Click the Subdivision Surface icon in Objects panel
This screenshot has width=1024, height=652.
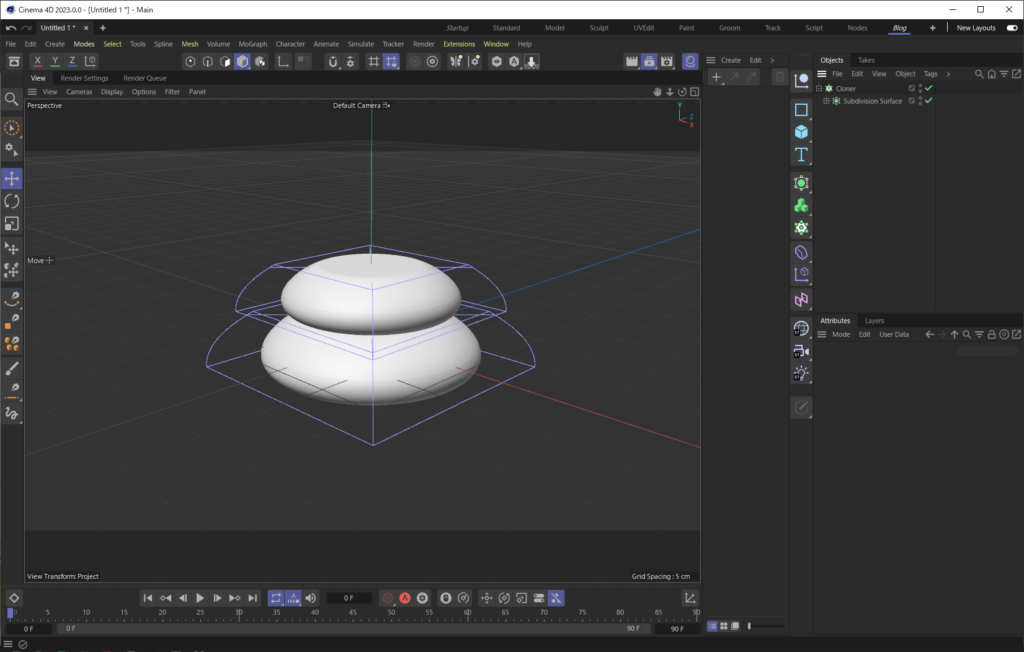tap(837, 100)
